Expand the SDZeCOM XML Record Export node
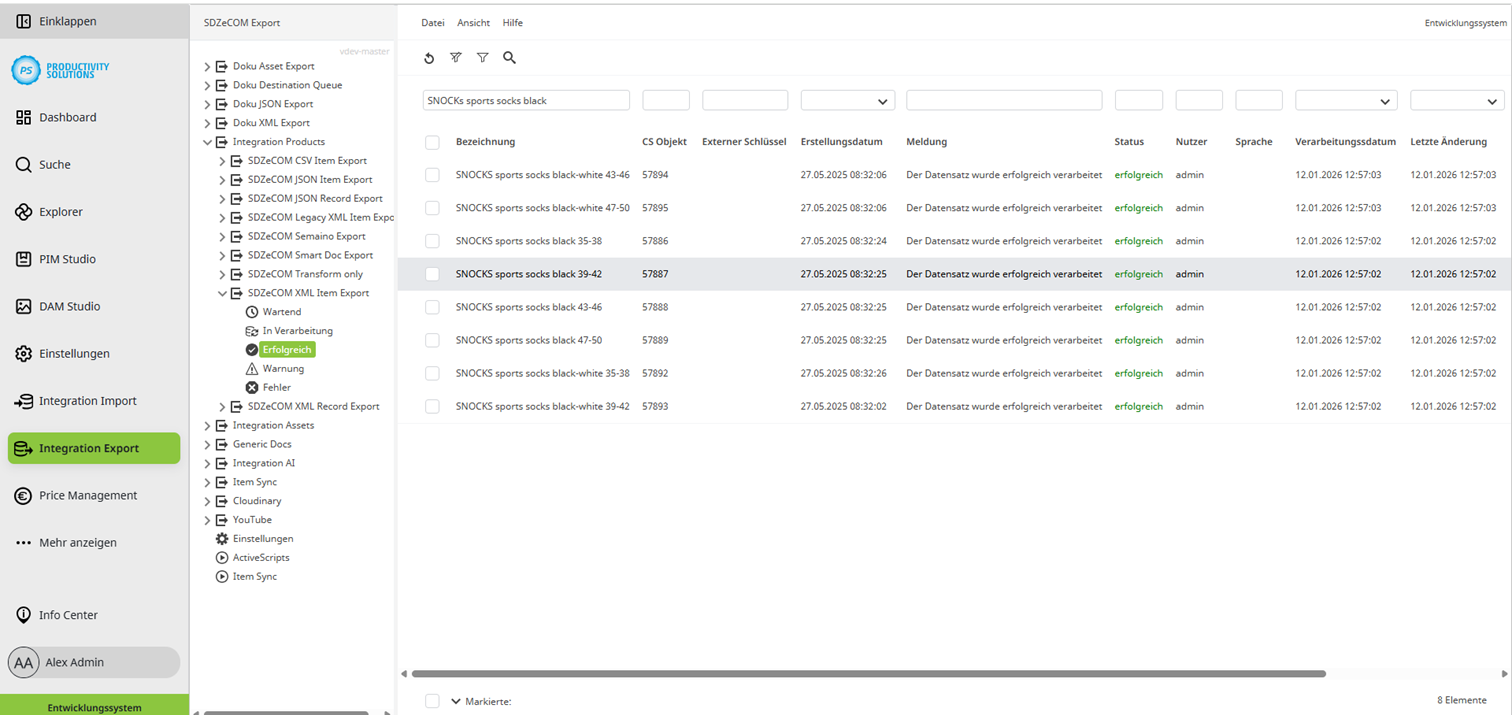Image resolution: width=1512 pixels, height=715 pixels. point(223,407)
